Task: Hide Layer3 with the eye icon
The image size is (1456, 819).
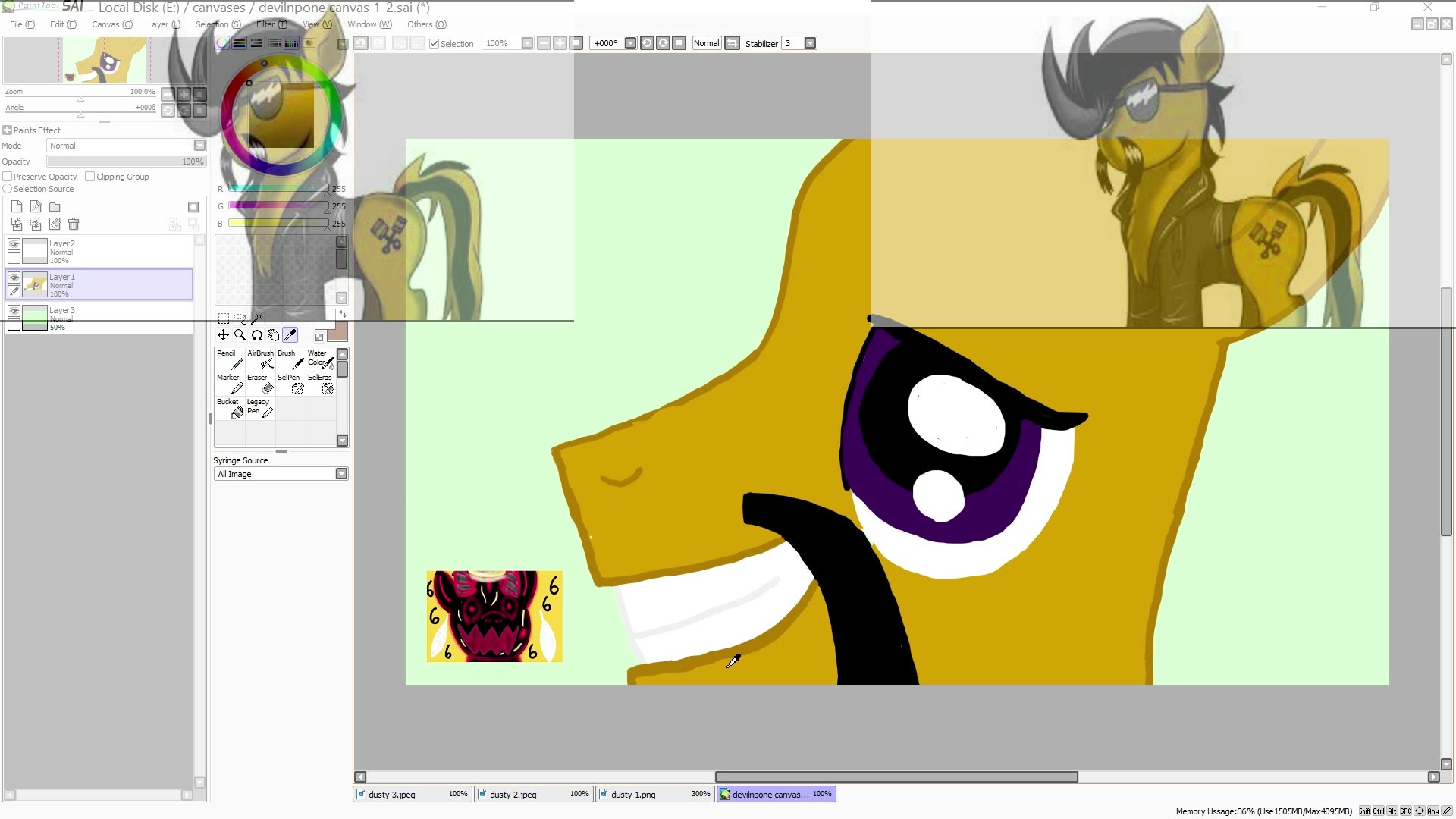Action: [x=14, y=311]
